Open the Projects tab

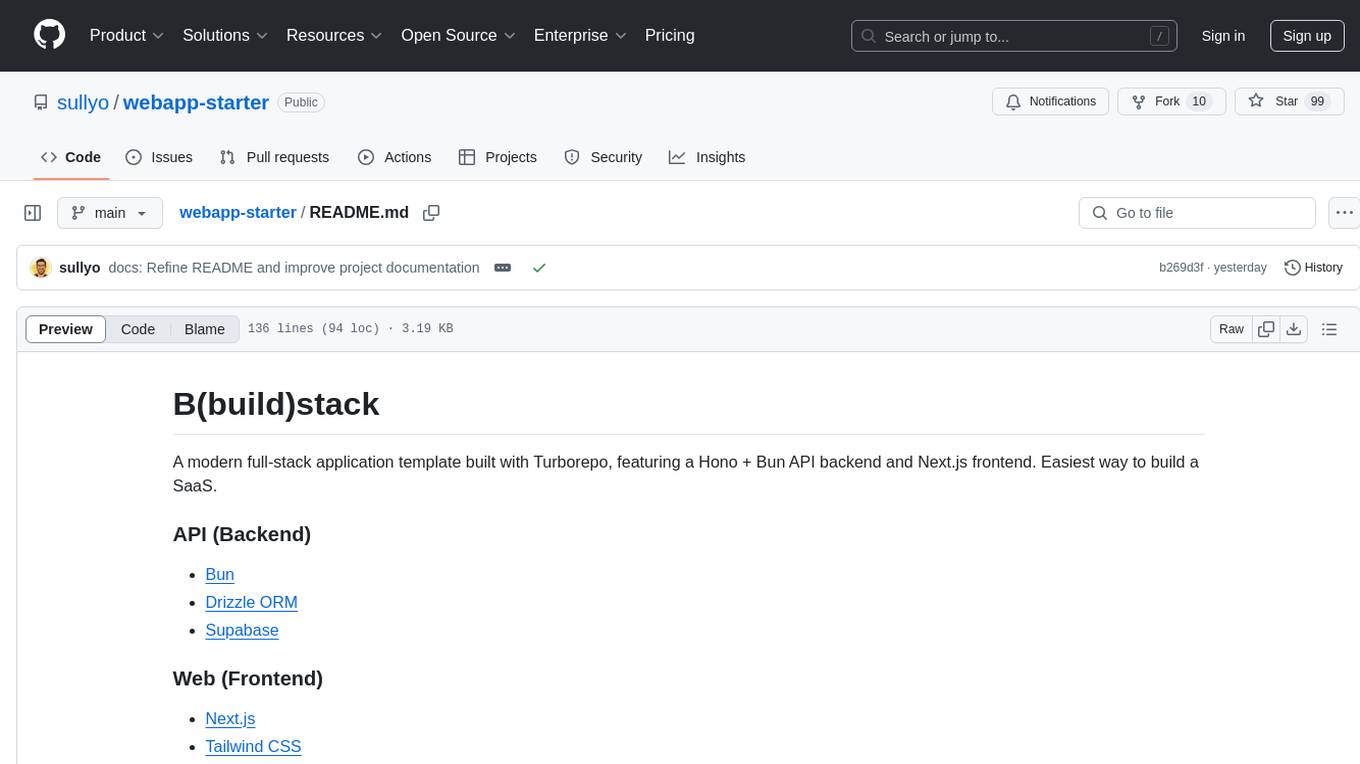pos(498,157)
